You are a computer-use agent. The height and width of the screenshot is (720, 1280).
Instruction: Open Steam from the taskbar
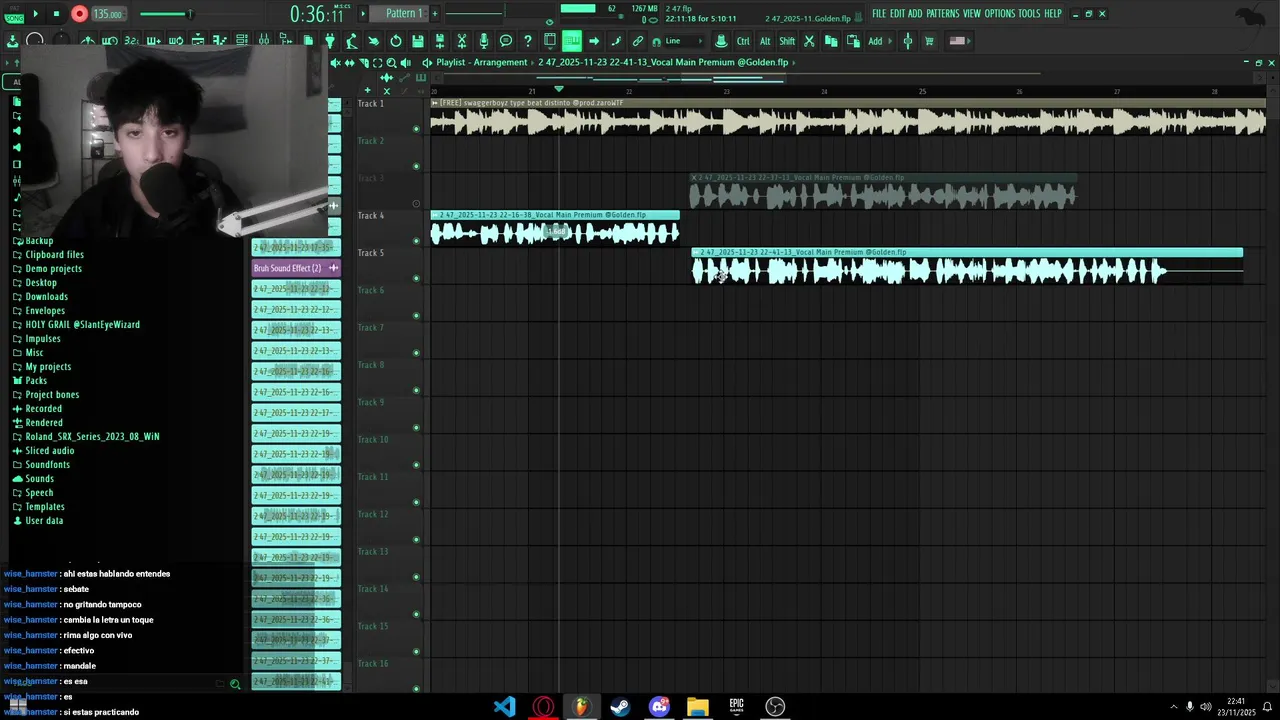click(x=620, y=707)
